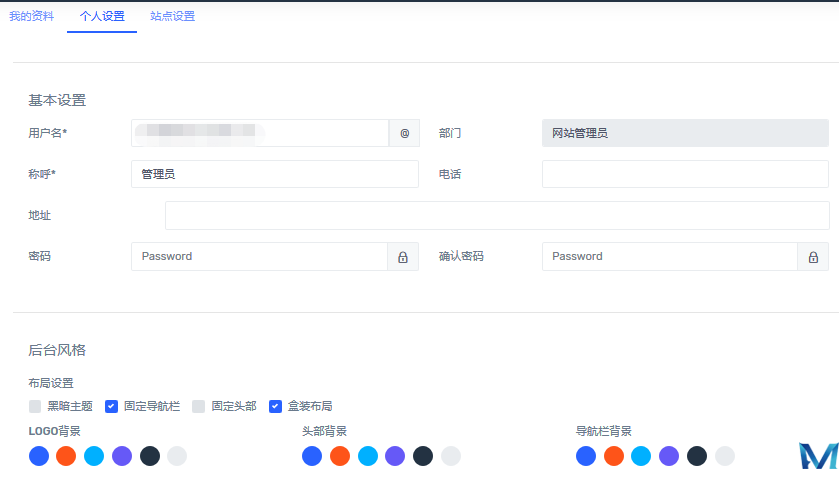Pick dark navy swatch under LOGO背景
The height and width of the screenshot is (479, 839).
pos(150,456)
